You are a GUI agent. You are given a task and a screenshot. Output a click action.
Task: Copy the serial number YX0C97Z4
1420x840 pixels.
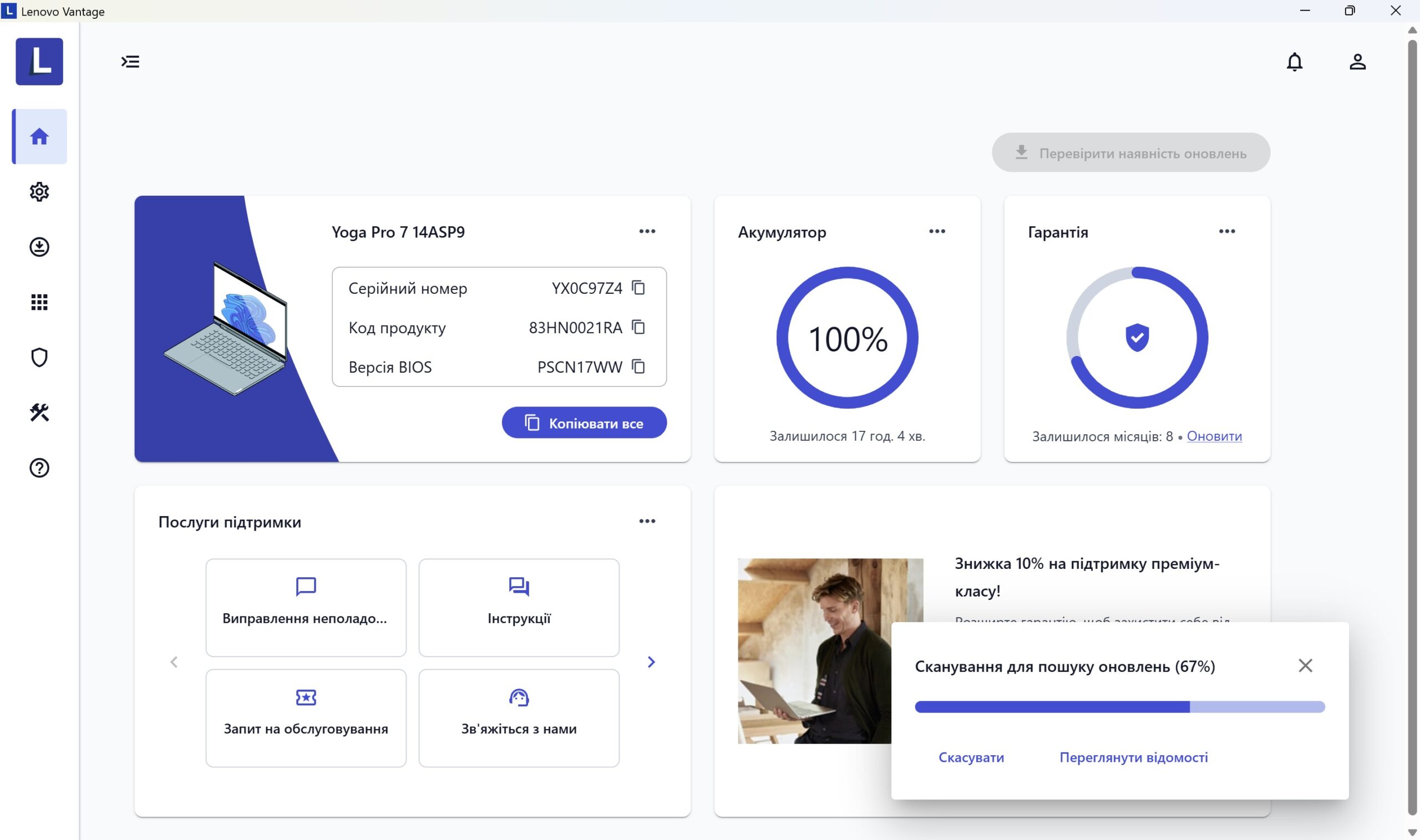(638, 288)
